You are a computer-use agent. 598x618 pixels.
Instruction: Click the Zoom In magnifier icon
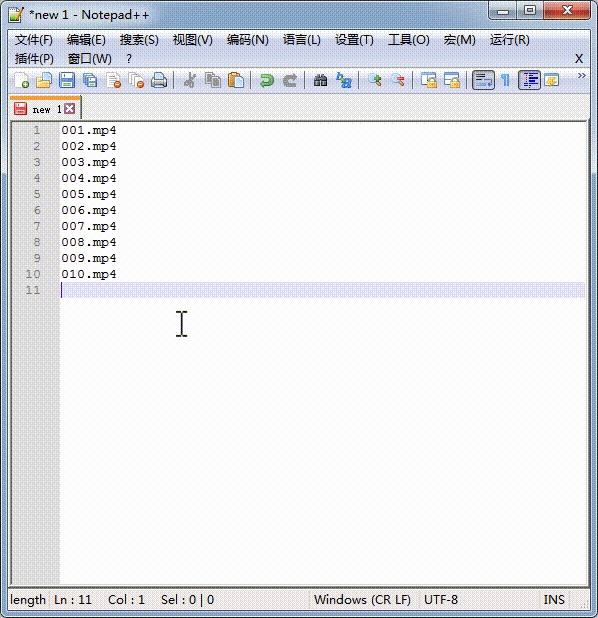[x=374, y=80]
